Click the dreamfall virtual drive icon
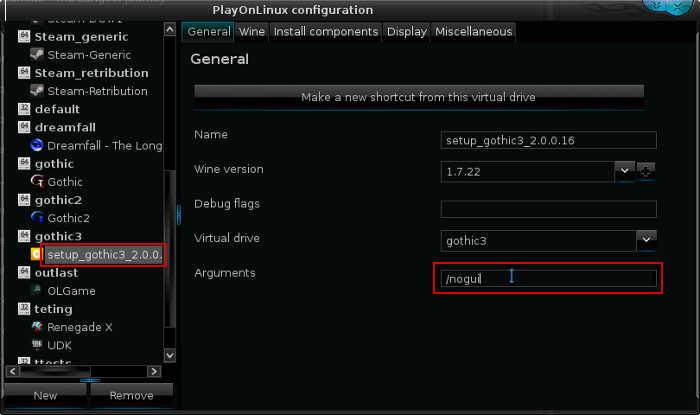Screen dimensions: 700x415 click(x=24, y=127)
